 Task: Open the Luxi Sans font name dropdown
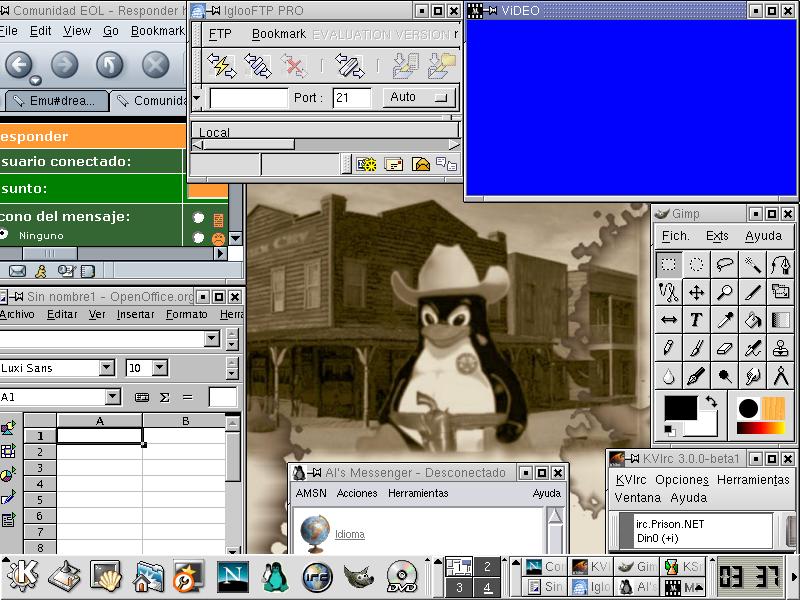click(106, 368)
